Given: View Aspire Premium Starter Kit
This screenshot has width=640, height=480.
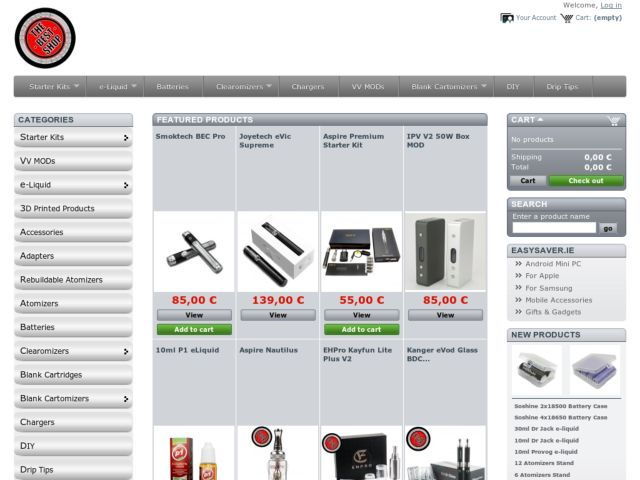Looking at the screenshot, I should (x=362, y=315).
